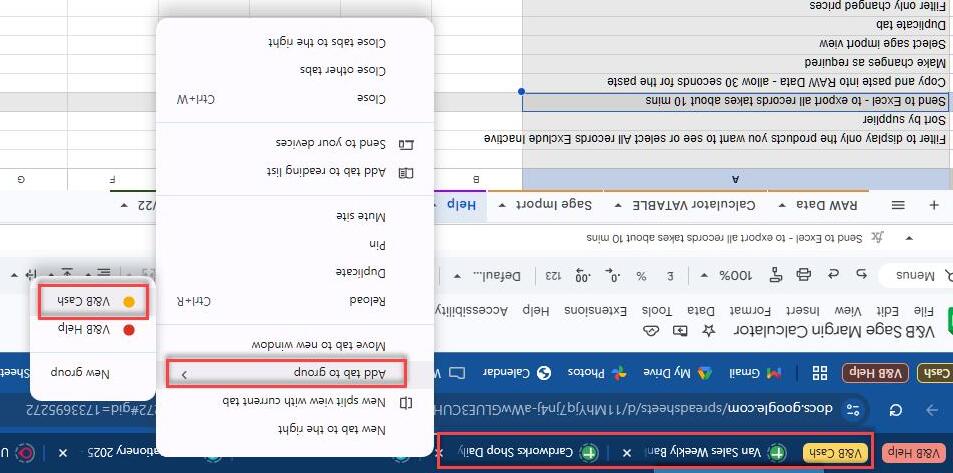Add a new sheet with the plus icon

(934, 205)
